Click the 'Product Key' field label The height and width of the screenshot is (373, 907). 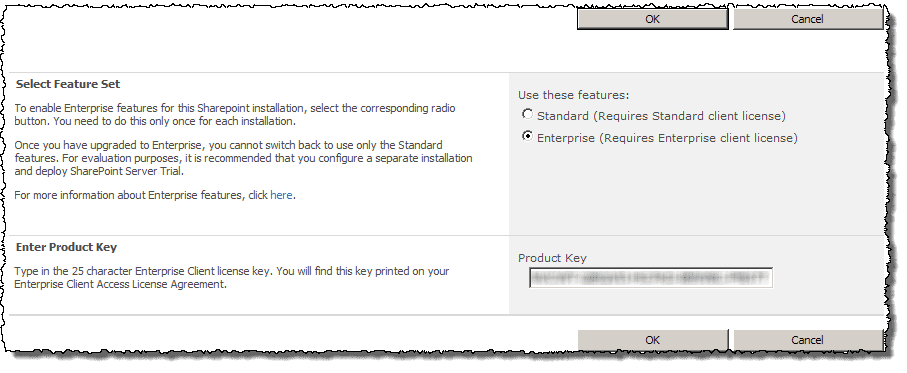552,258
